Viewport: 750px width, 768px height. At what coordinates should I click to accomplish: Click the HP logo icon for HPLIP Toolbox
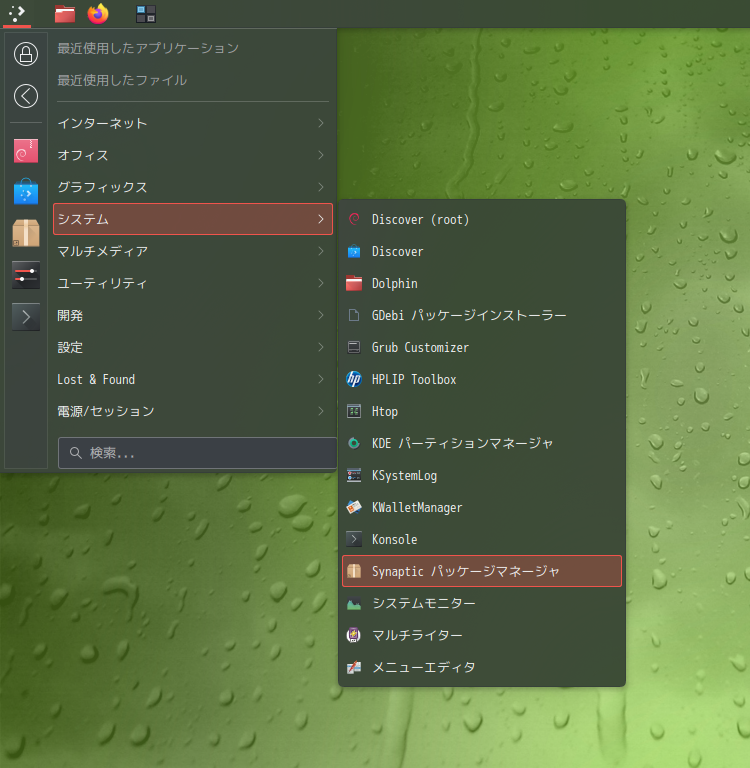pos(354,379)
